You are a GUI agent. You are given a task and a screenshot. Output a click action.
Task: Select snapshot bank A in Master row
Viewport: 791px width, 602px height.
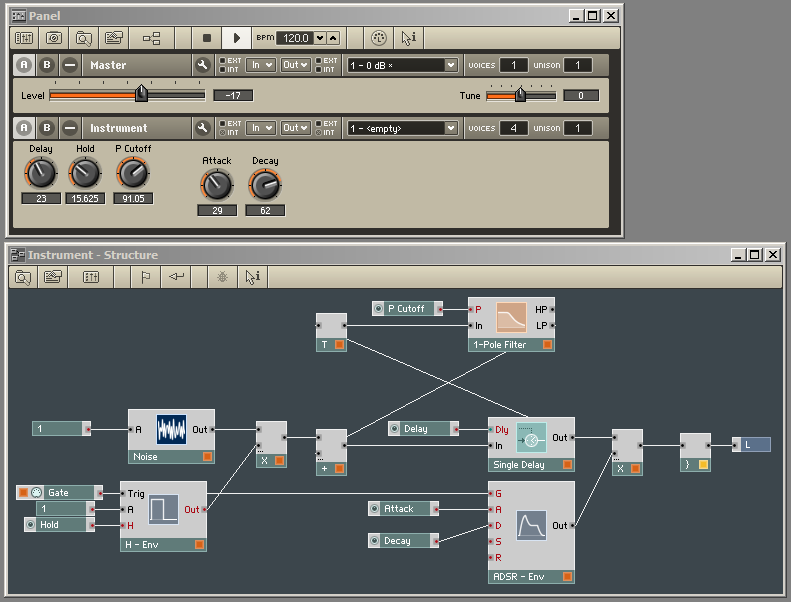pos(24,65)
